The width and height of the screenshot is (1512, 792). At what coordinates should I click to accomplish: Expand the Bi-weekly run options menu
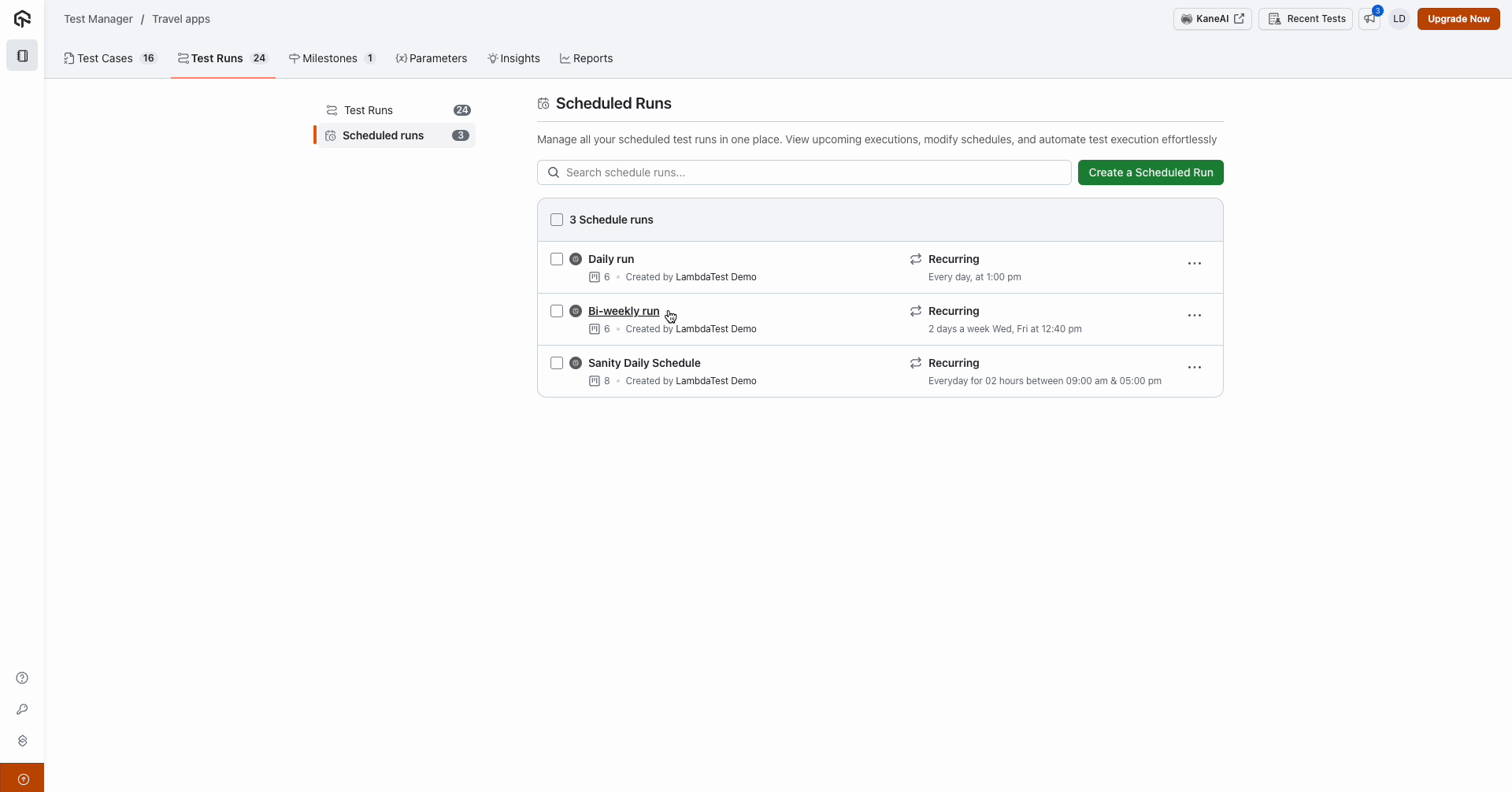click(1194, 316)
